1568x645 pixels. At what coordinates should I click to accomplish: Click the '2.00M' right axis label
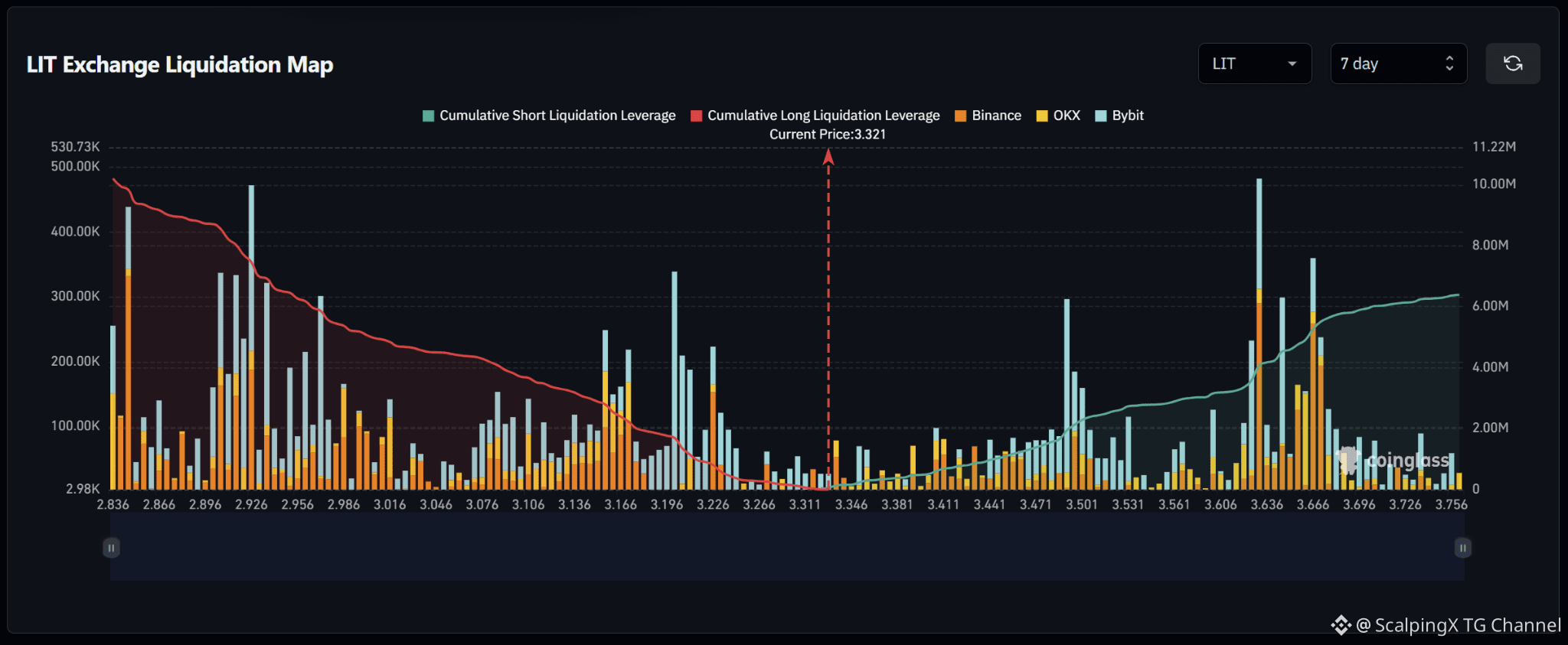point(1491,428)
